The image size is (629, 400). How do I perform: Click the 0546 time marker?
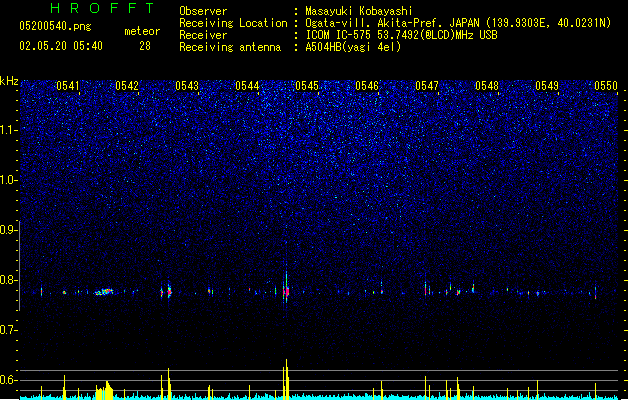[x=367, y=86]
